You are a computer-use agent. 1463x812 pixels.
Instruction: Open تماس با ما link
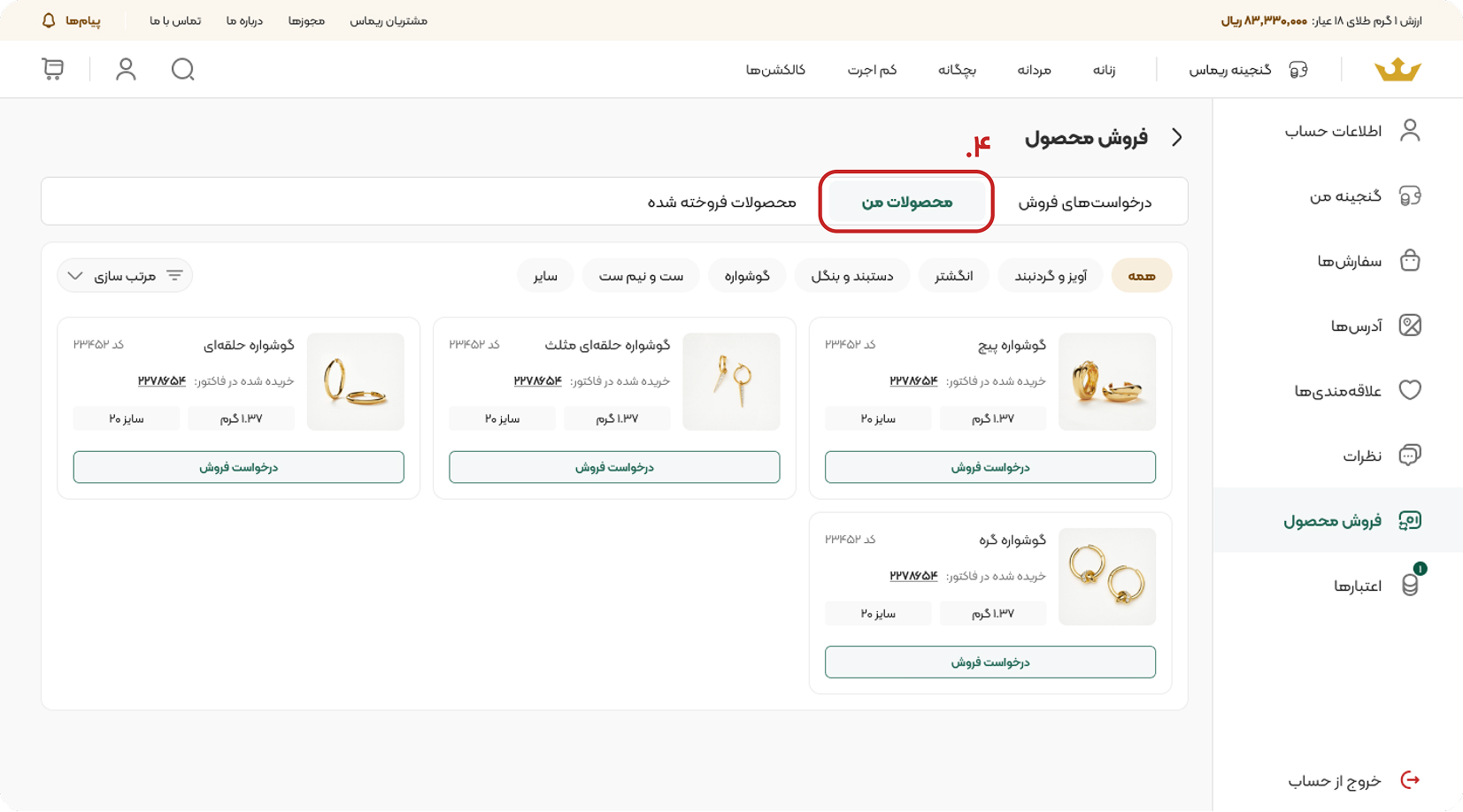(x=175, y=20)
